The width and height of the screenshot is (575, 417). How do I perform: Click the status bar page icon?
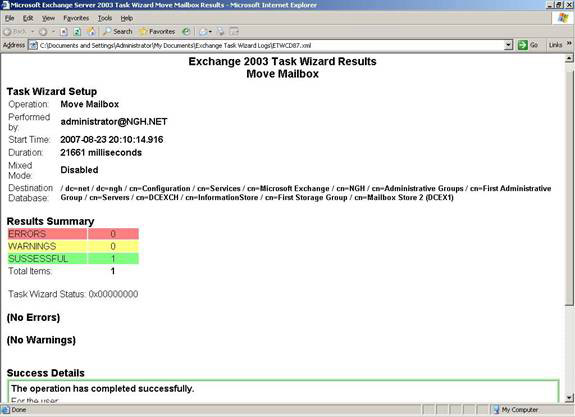click(6, 410)
